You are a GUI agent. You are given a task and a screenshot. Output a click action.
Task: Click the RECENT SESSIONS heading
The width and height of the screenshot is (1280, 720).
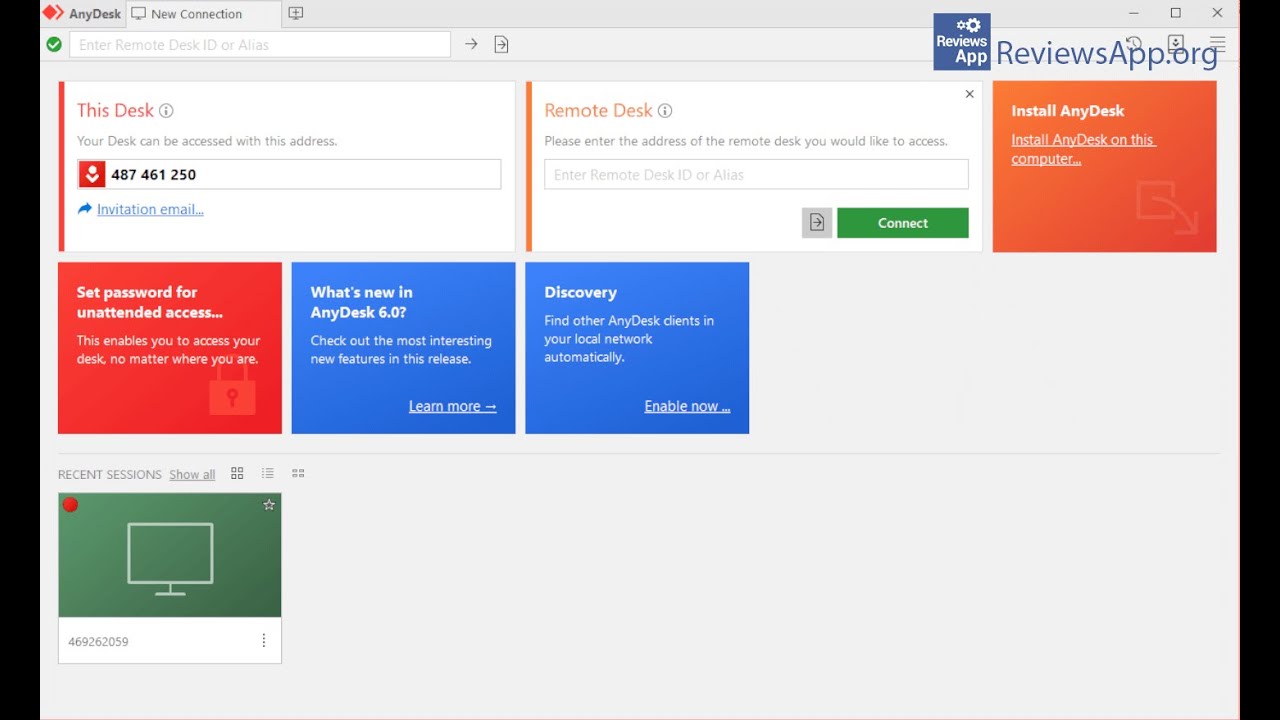coord(110,474)
